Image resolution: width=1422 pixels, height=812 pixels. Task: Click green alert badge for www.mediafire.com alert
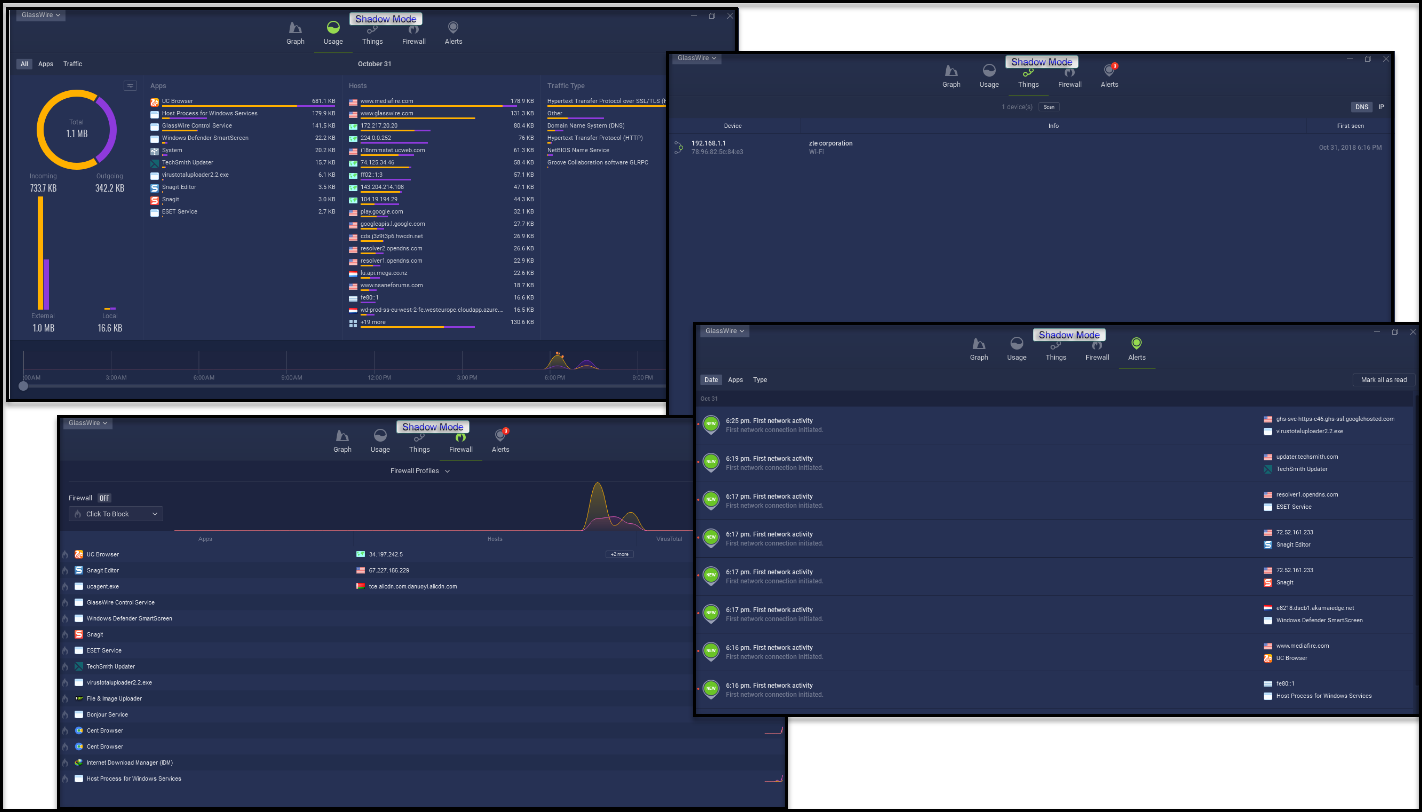coord(711,651)
